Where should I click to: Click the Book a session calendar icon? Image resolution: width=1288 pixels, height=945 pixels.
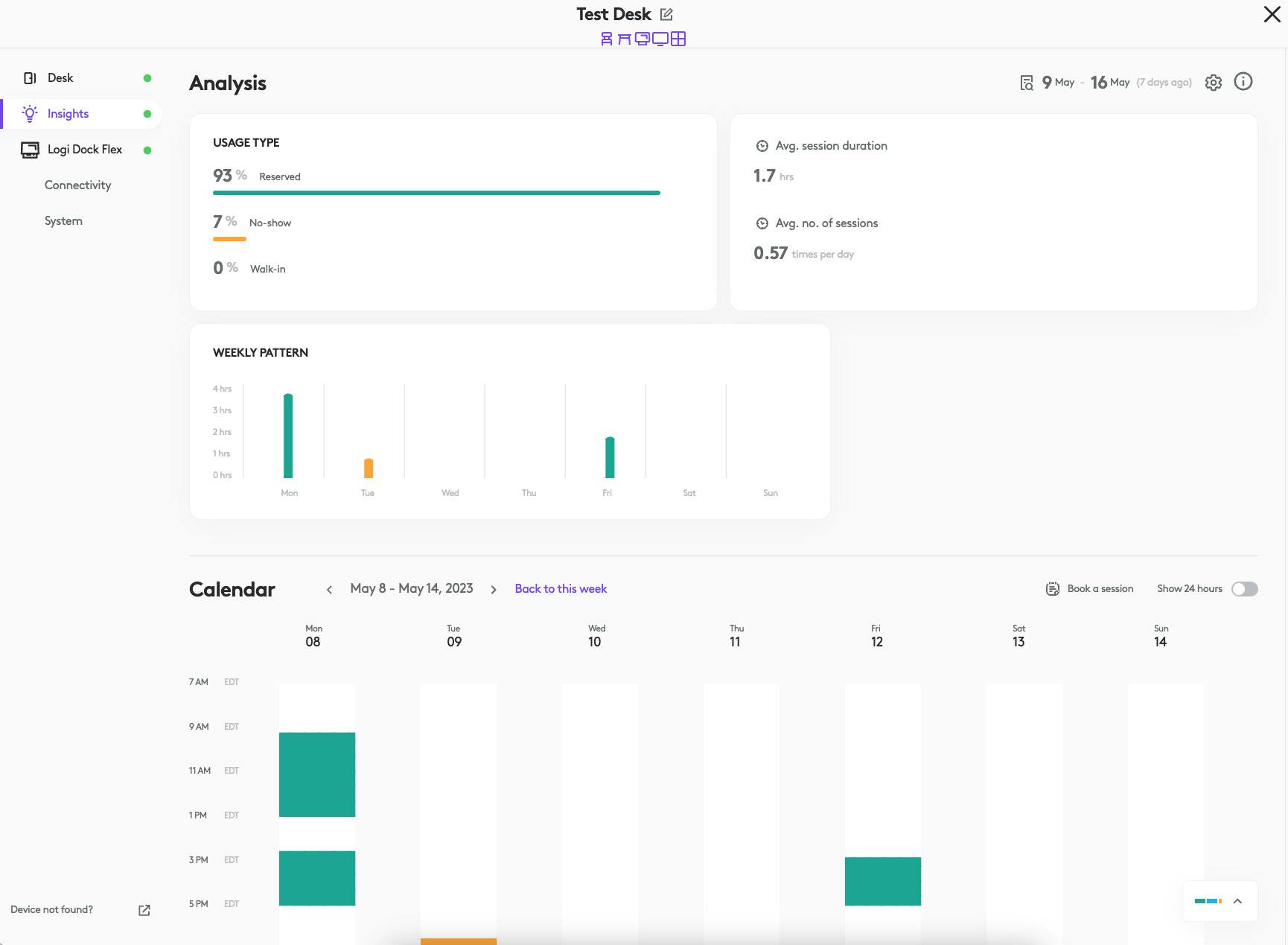point(1053,589)
